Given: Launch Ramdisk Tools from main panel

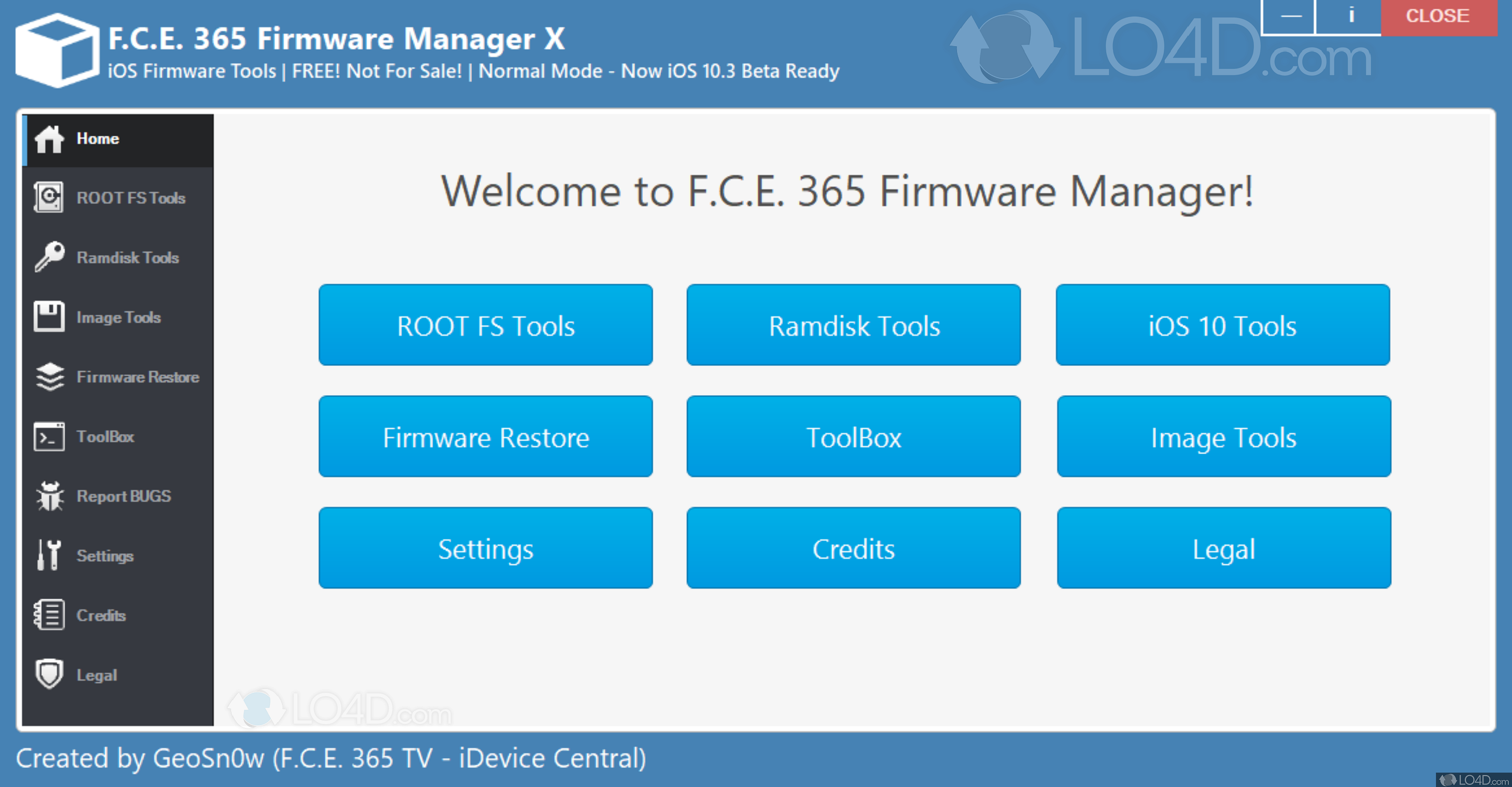Looking at the screenshot, I should pyautogui.click(x=853, y=325).
